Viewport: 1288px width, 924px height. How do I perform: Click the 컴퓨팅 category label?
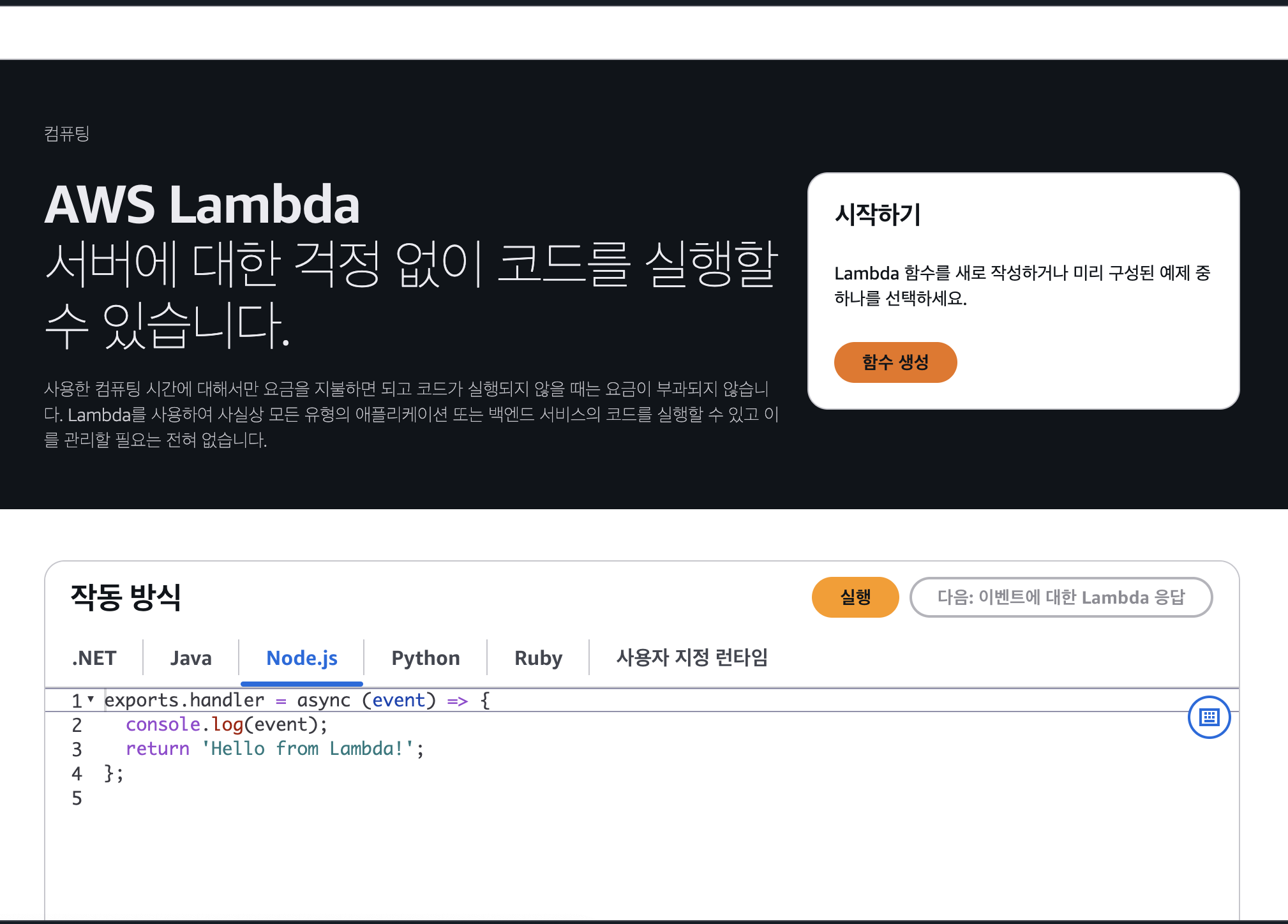66,133
